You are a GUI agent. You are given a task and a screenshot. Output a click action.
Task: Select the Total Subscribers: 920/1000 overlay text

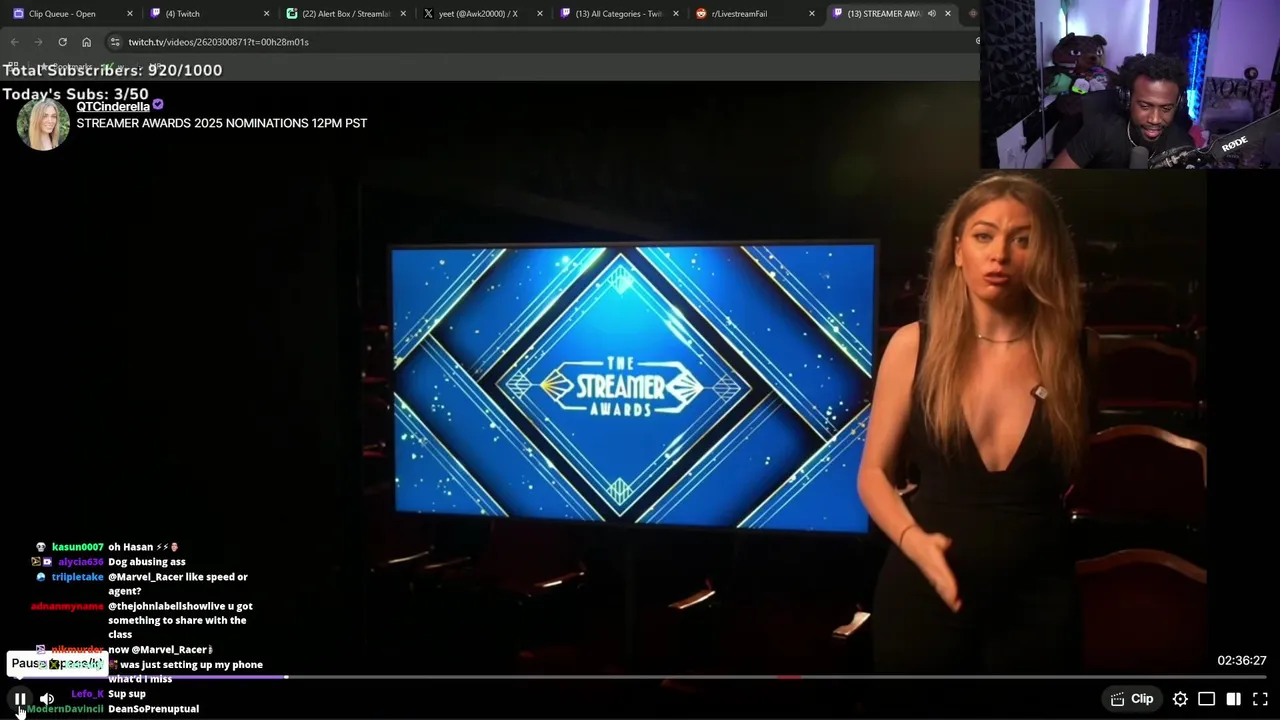click(112, 70)
